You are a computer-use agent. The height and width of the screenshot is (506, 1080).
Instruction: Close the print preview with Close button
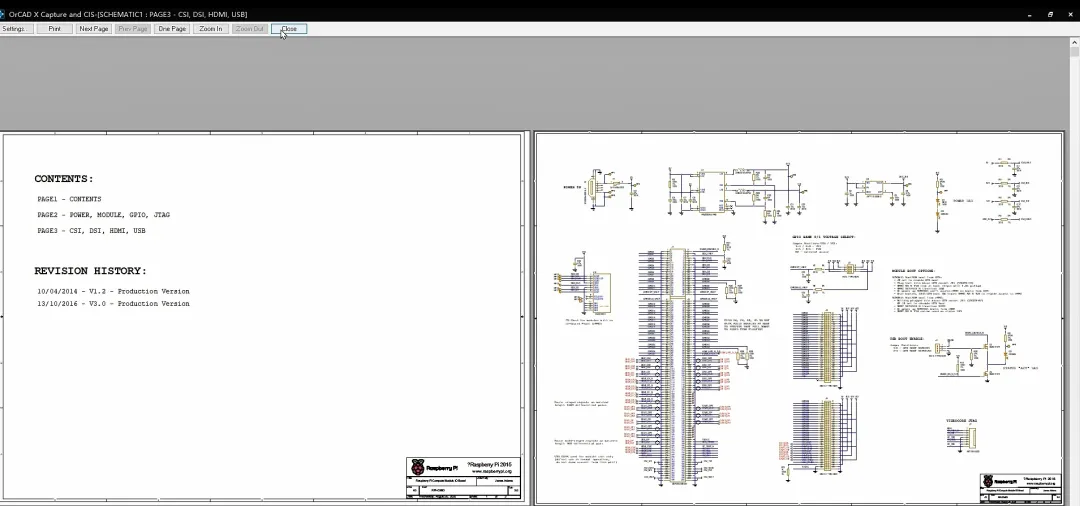[x=289, y=29]
